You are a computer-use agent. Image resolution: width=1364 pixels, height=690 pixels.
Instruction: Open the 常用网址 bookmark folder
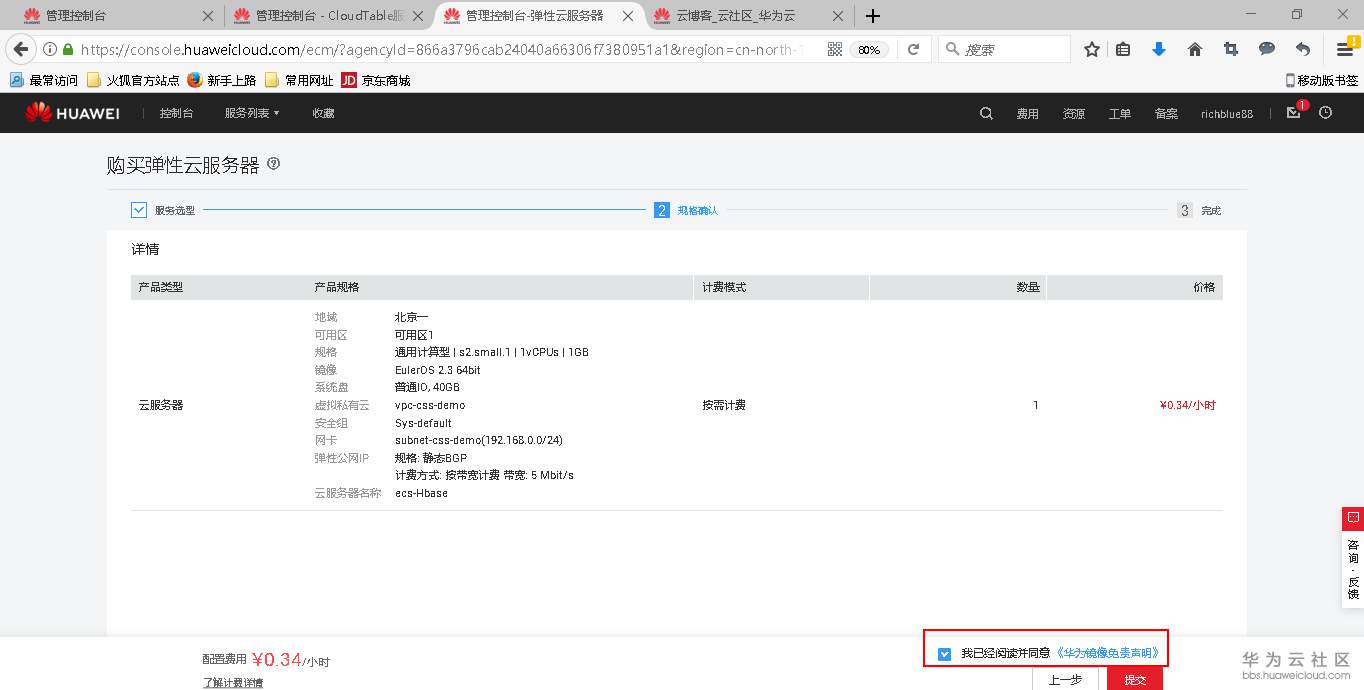tap(298, 80)
